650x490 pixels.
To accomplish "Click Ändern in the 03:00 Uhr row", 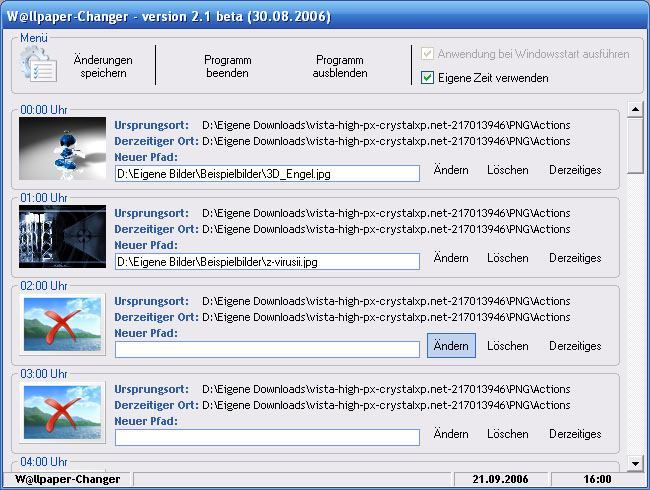I will (x=451, y=434).
